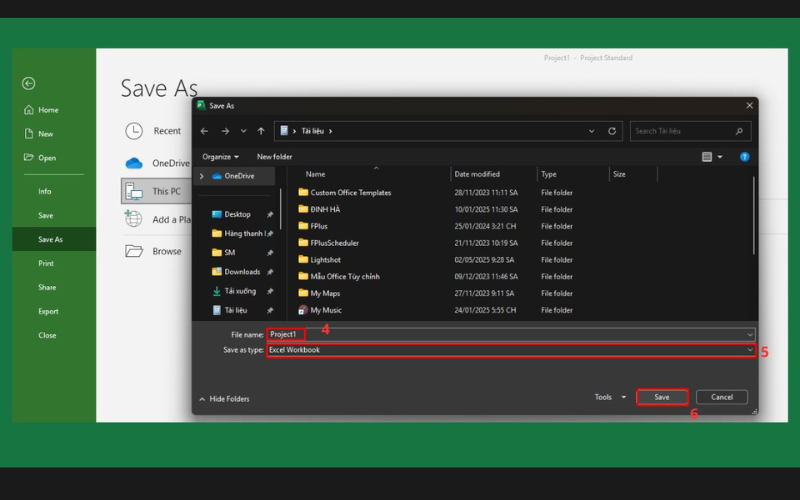
Task: Click the Up one level arrow
Action: 261,131
